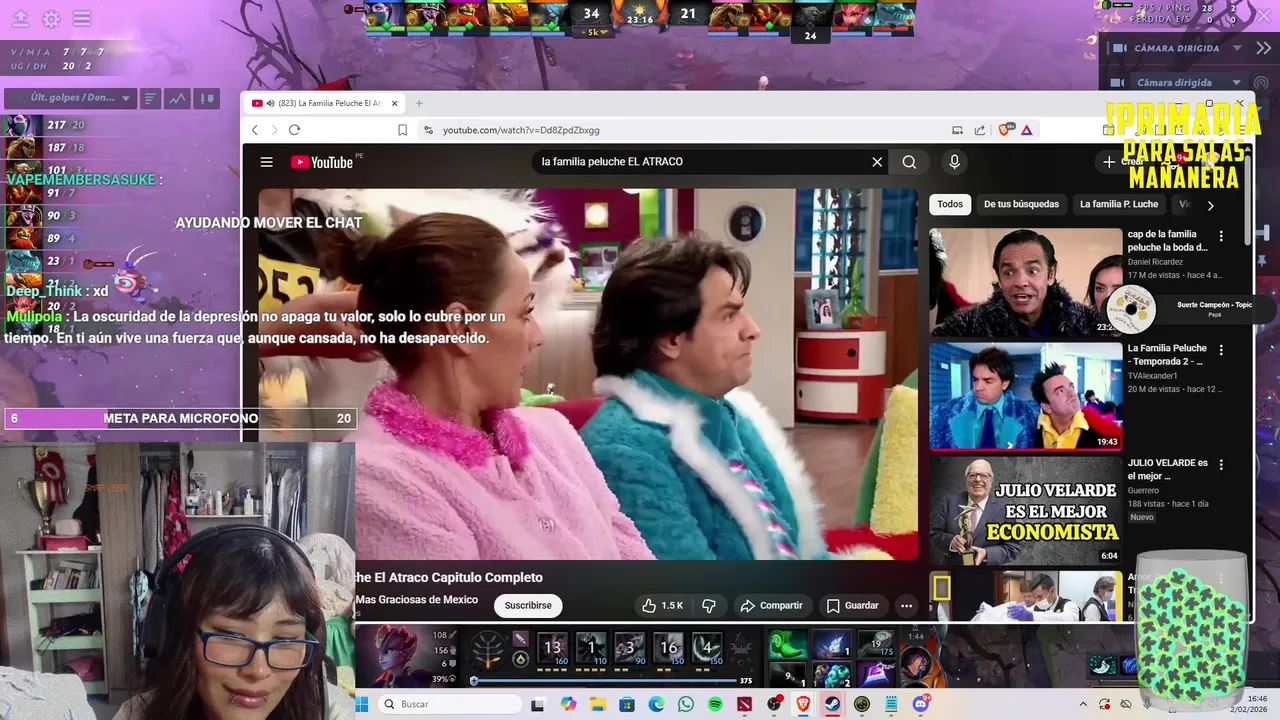Open a new browser tab
The image size is (1280, 720).
[x=419, y=103]
